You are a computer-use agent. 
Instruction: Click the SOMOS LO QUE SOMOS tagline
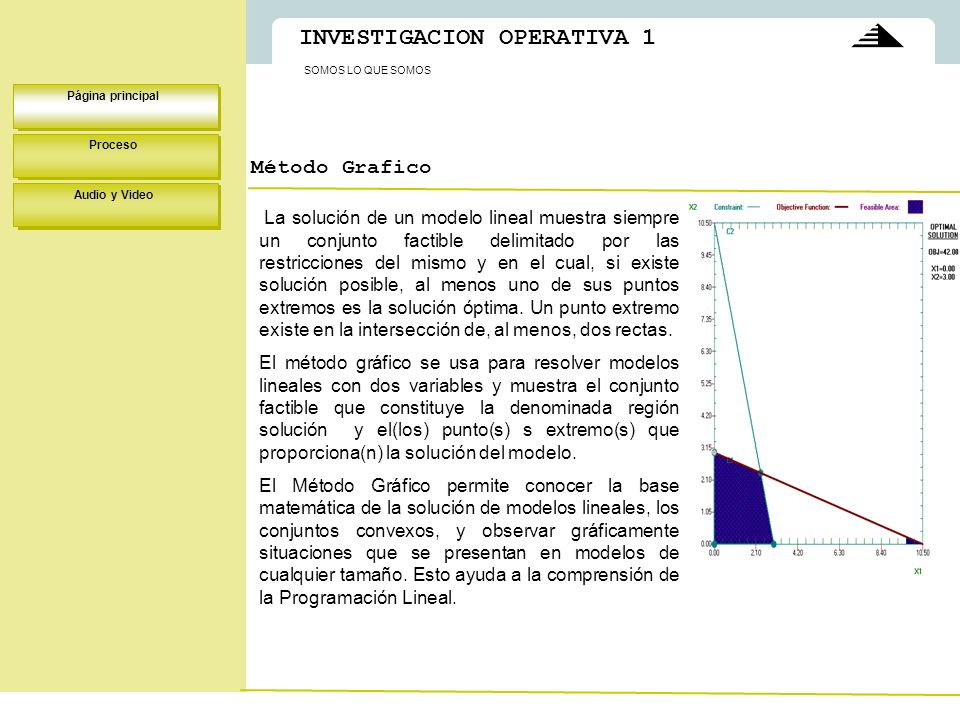tap(367, 70)
